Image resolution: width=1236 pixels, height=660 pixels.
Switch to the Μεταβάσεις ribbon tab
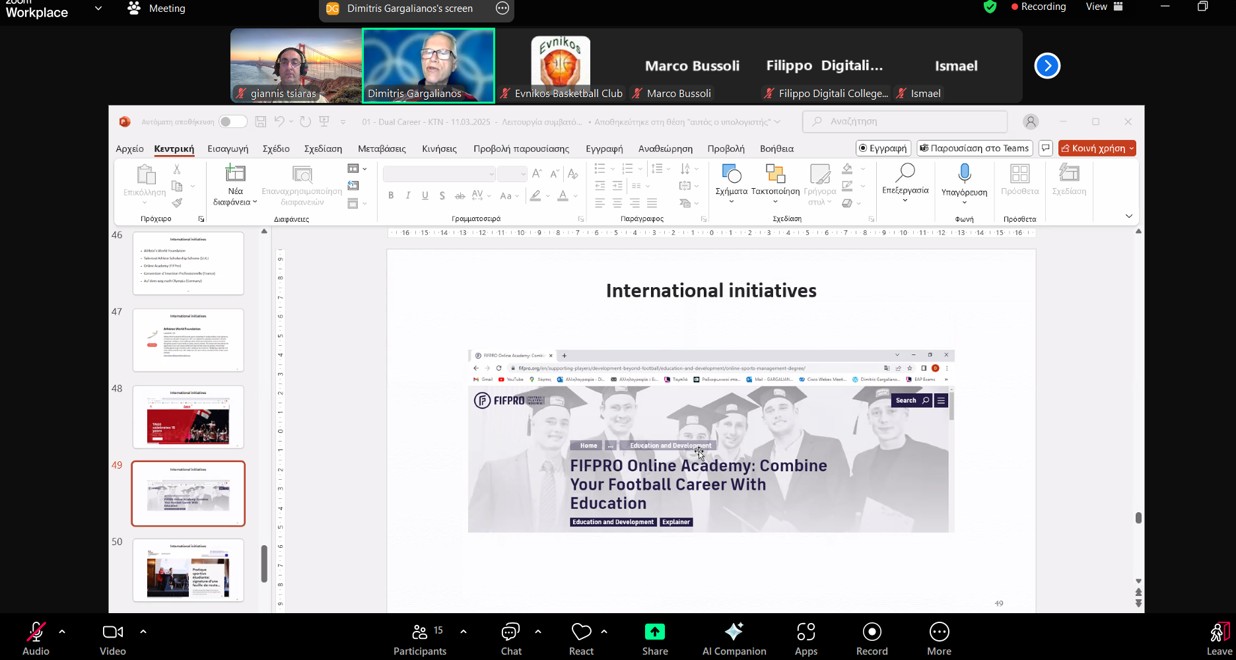pyautogui.click(x=382, y=149)
